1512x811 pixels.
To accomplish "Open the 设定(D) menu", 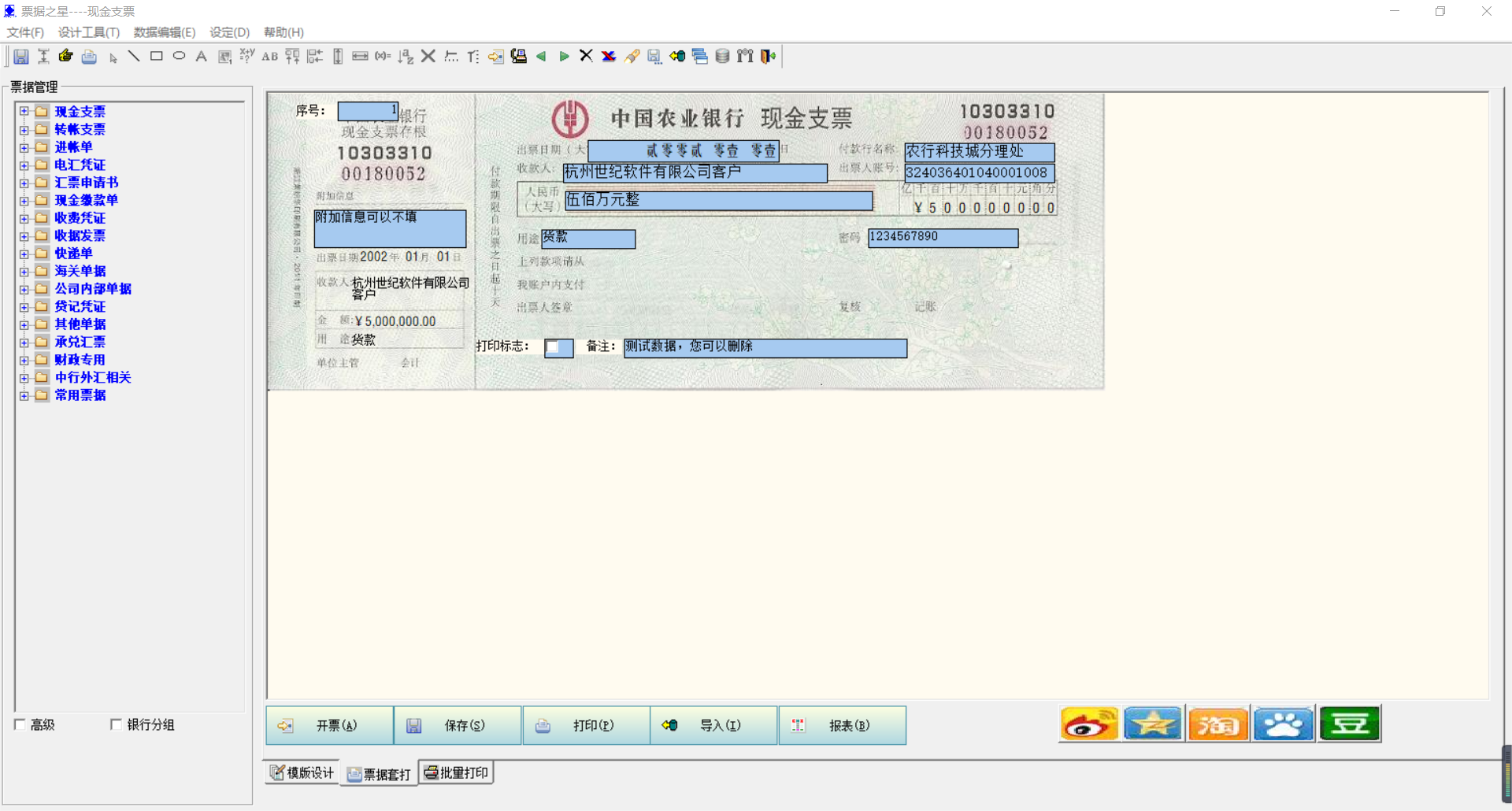I will tap(229, 32).
